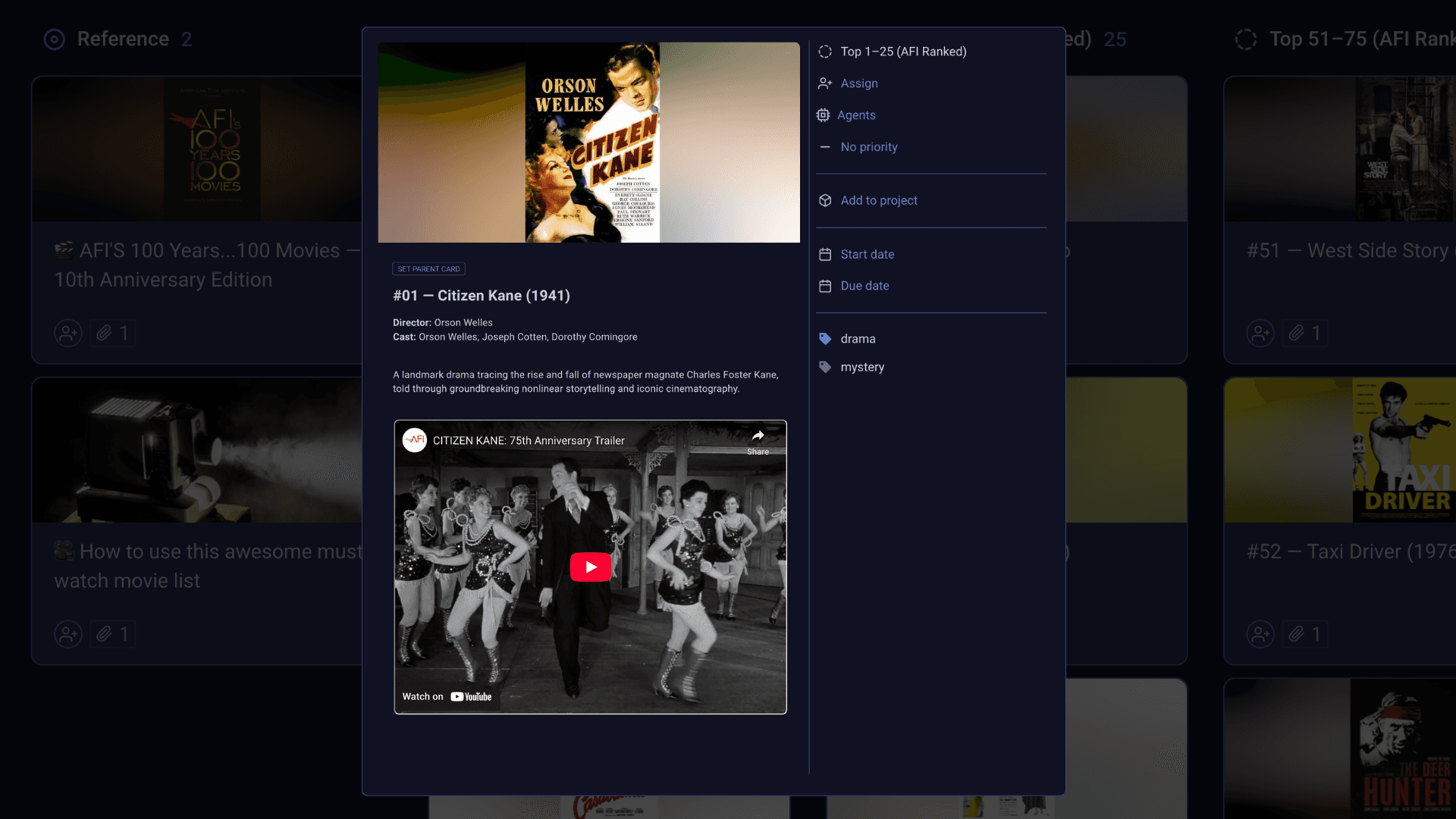Image resolution: width=1456 pixels, height=819 pixels.
Task: Open the Top 1–25 (AFI Ranked) status selector
Action: point(903,52)
